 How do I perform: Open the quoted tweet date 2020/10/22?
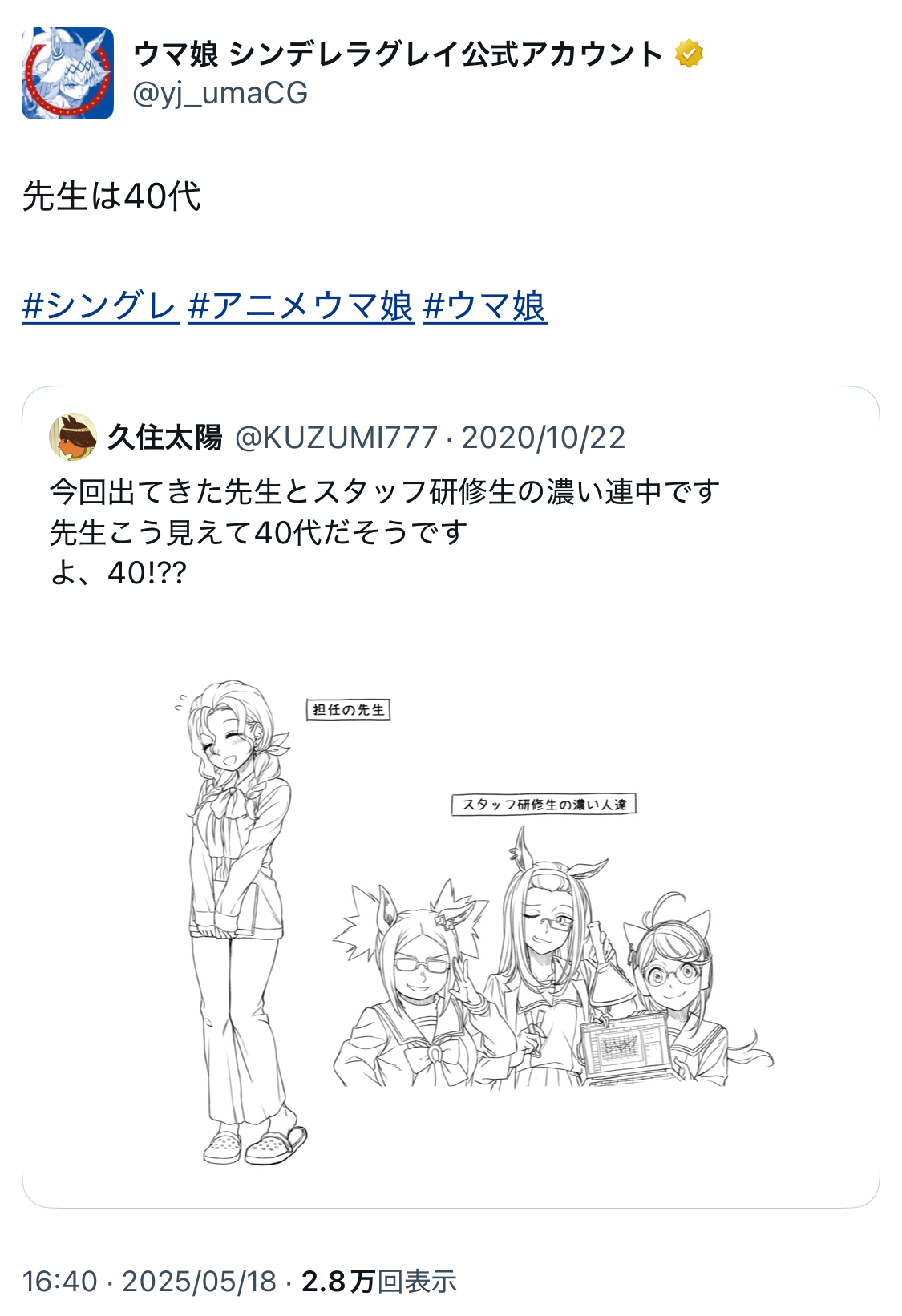point(544,438)
